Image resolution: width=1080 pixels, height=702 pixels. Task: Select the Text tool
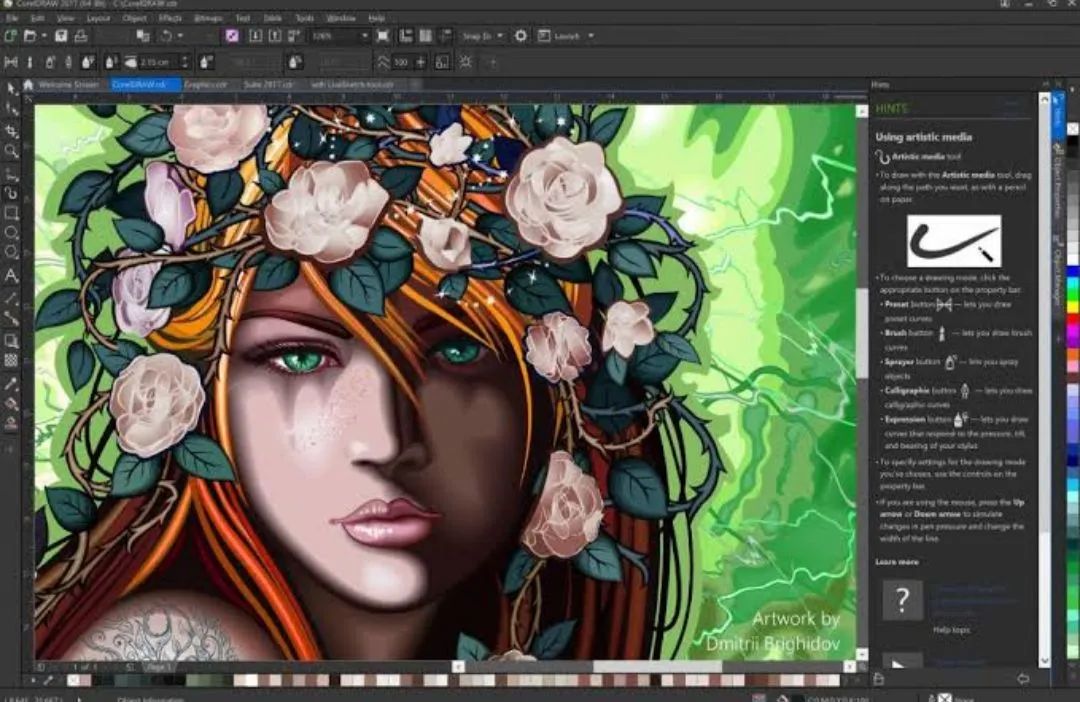(12, 276)
